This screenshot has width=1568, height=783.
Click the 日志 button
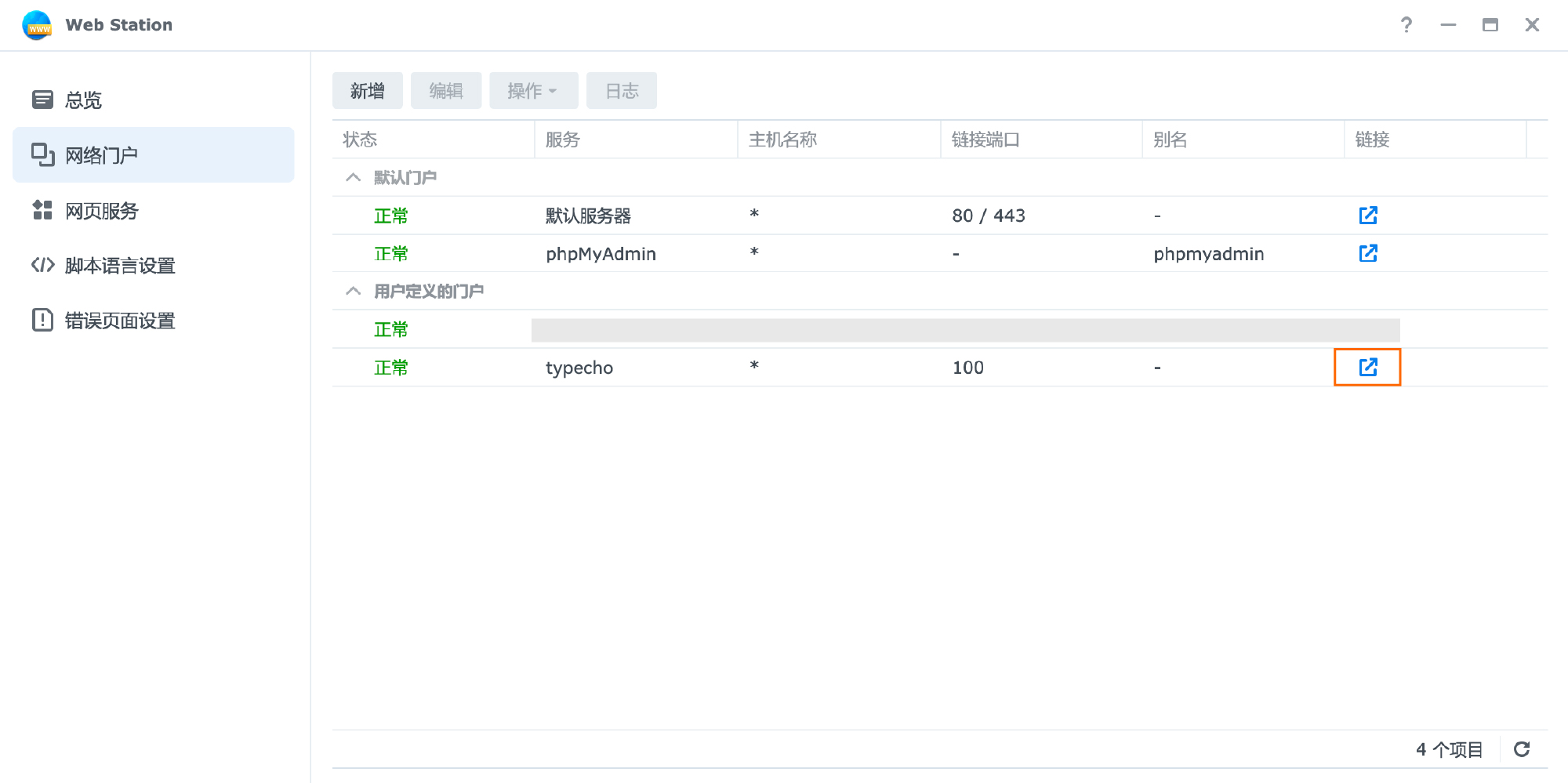621,91
